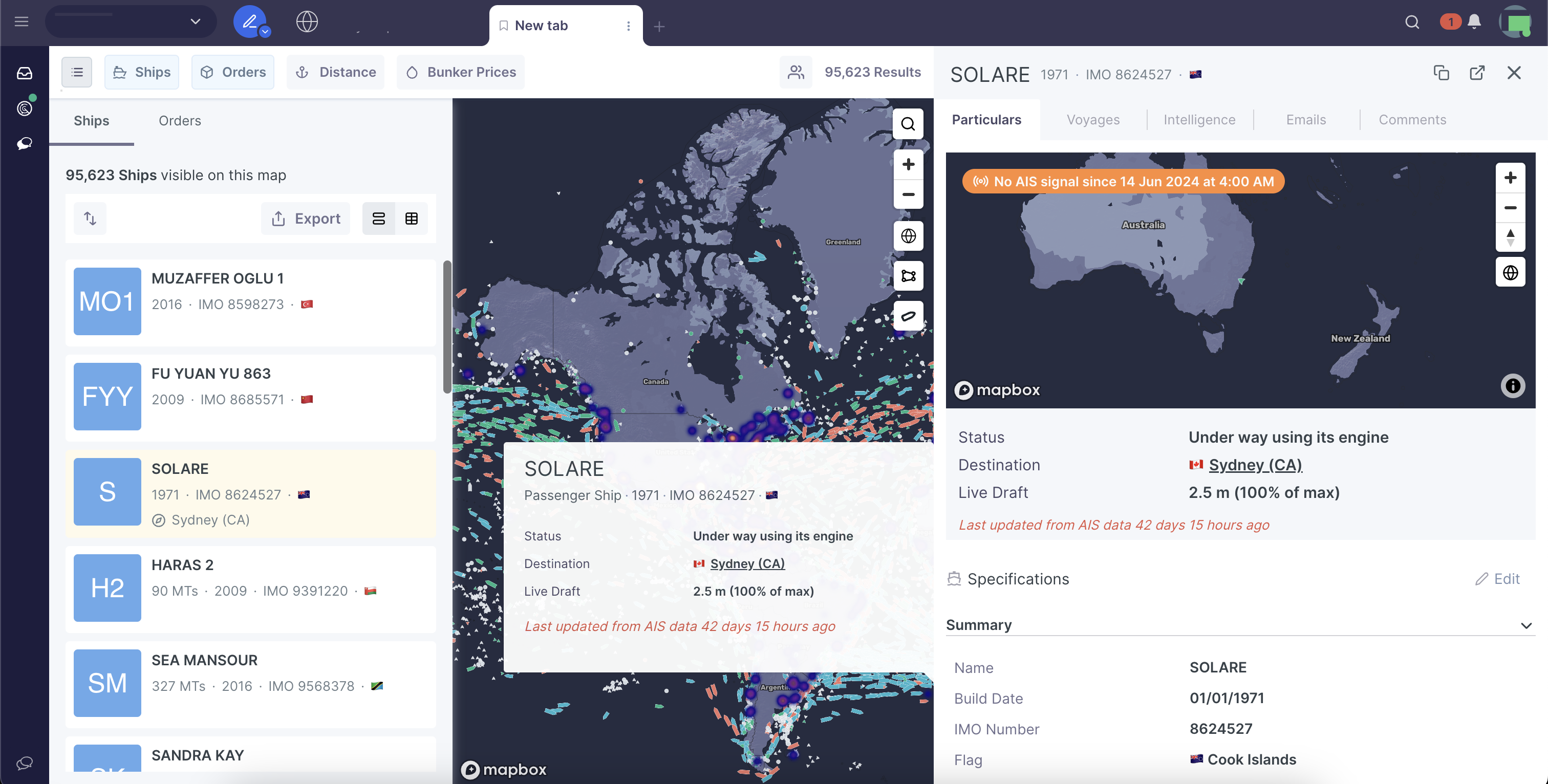The height and width of the screenshot is (784, 1548).
Task: Click the Export button
Action: click(306, 218)
